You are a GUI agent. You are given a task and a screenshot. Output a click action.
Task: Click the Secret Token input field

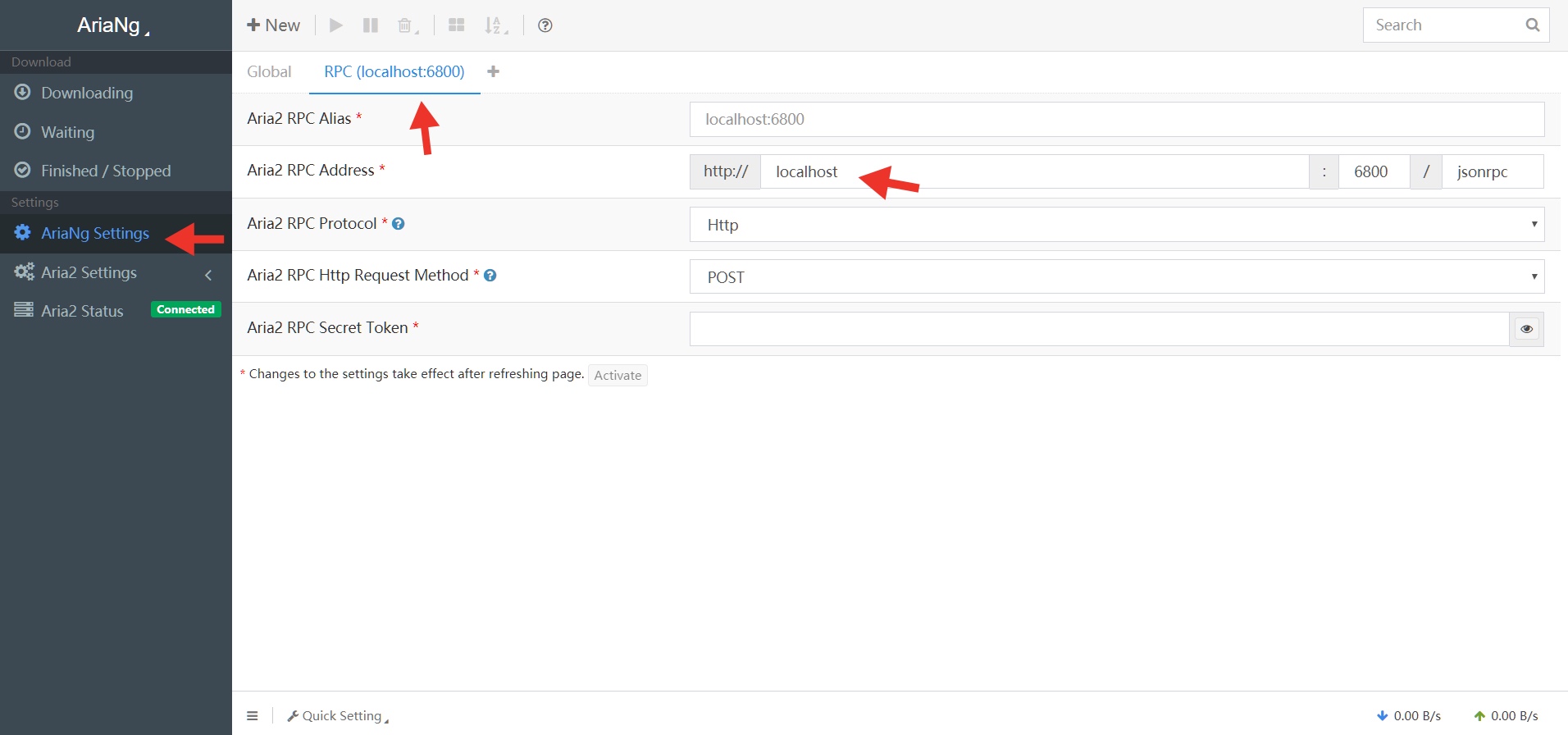tap(1099, 329)
